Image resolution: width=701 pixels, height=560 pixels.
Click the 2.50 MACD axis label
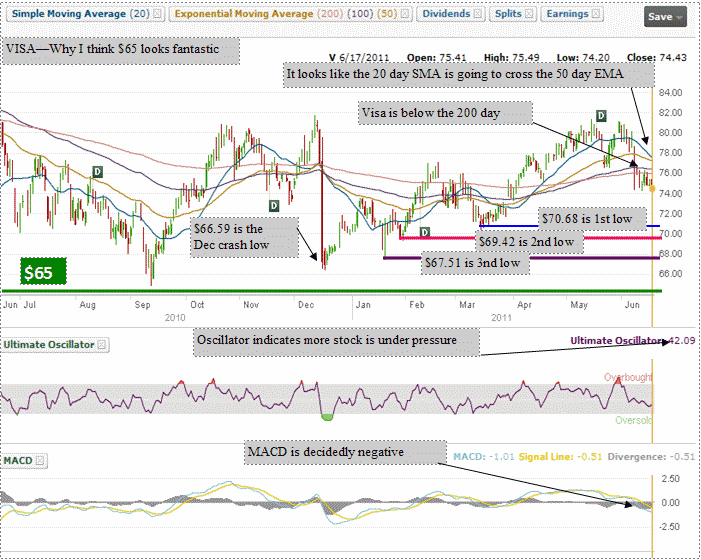pyautogui.click(x=670, y=479)
